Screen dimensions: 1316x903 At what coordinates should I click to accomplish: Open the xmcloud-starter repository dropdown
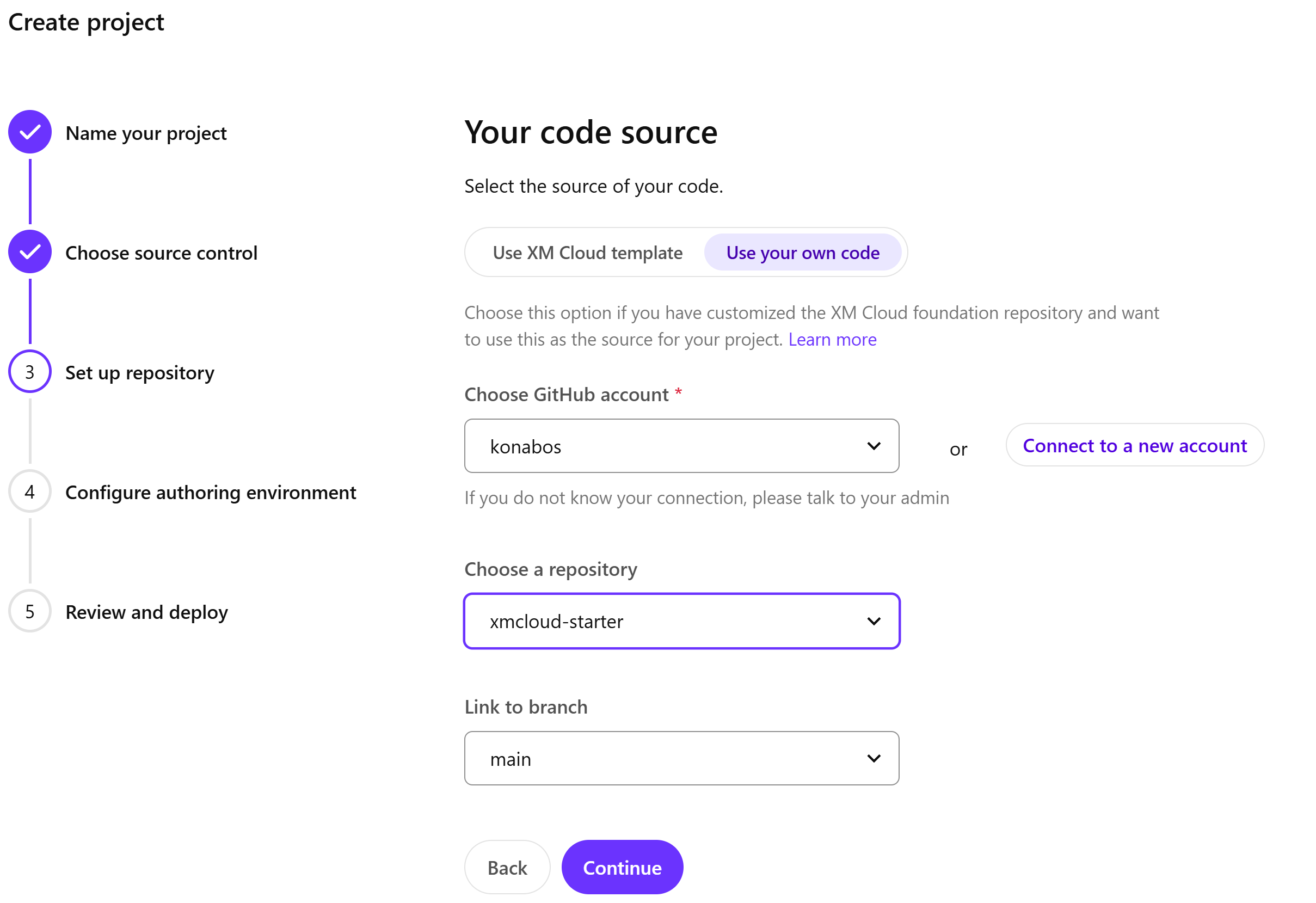681,621
